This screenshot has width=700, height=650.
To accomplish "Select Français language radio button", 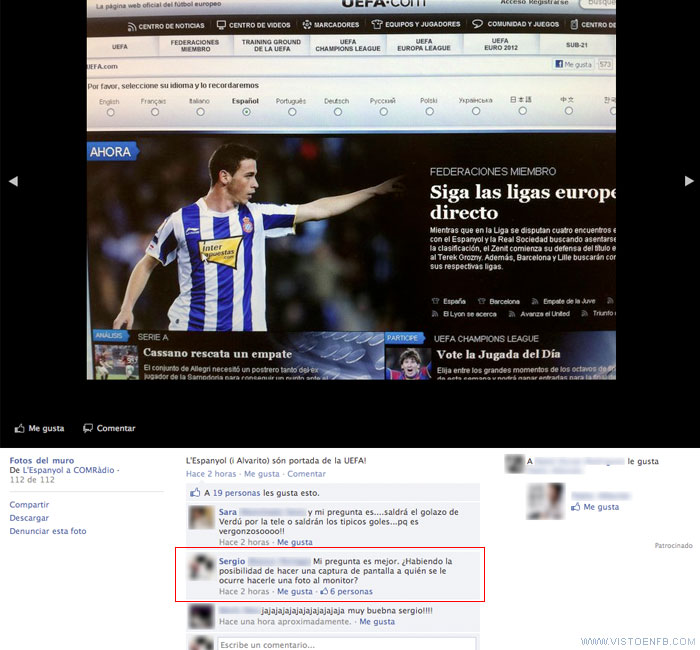I will point(155,112).
